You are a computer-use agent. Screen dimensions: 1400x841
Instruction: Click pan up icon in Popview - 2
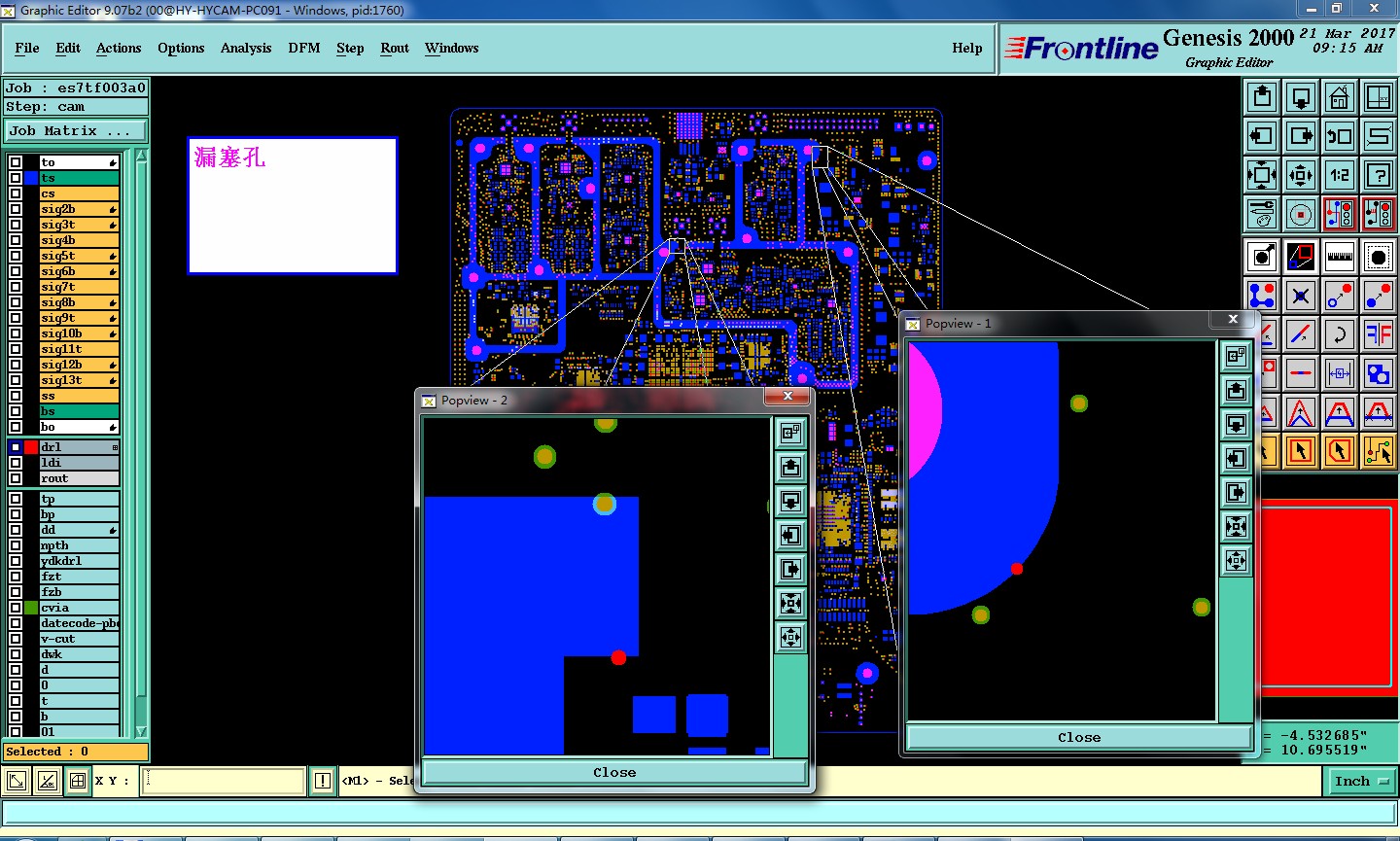coord(791,468)
